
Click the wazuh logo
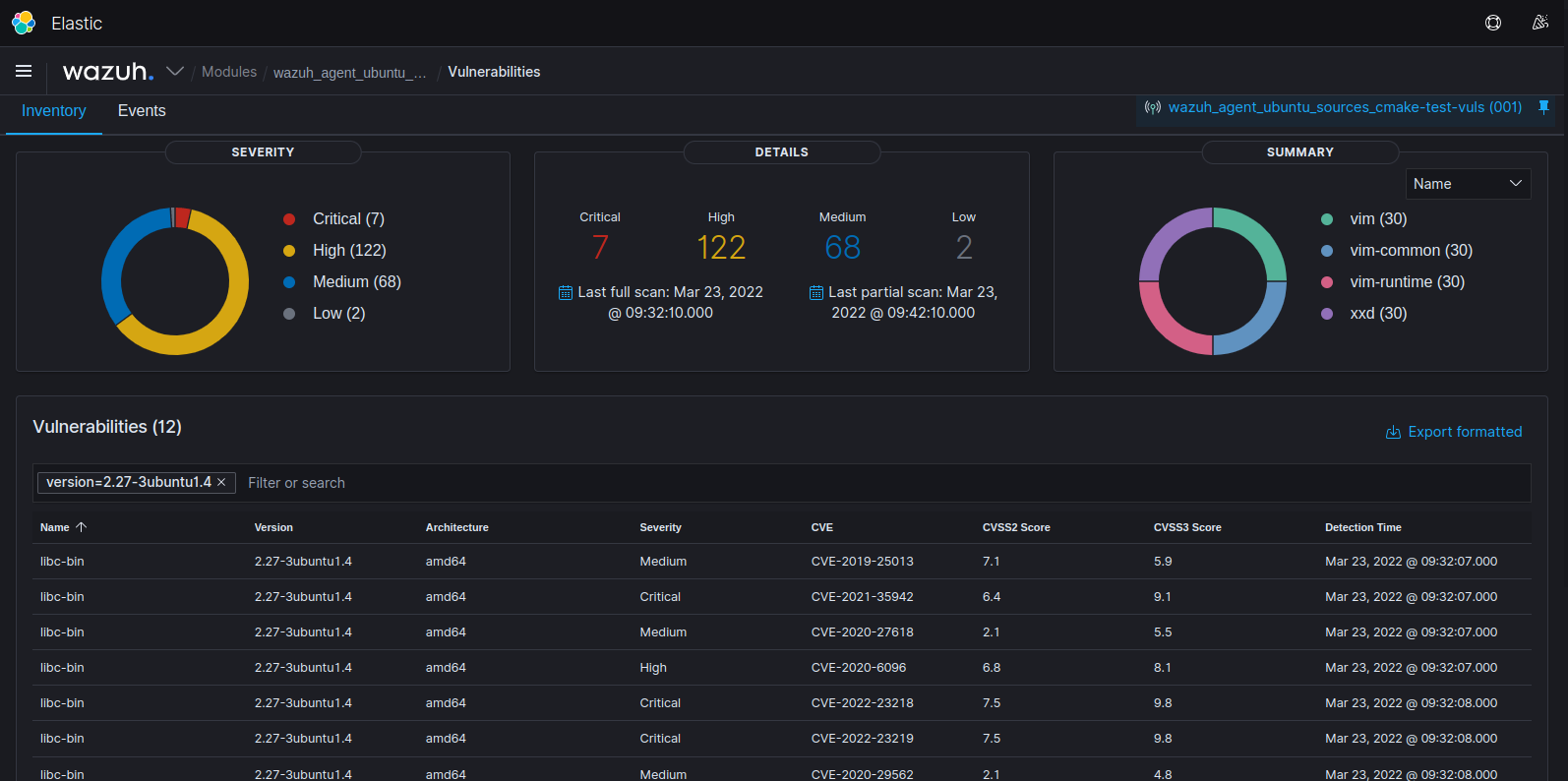(x=108, y=72)
